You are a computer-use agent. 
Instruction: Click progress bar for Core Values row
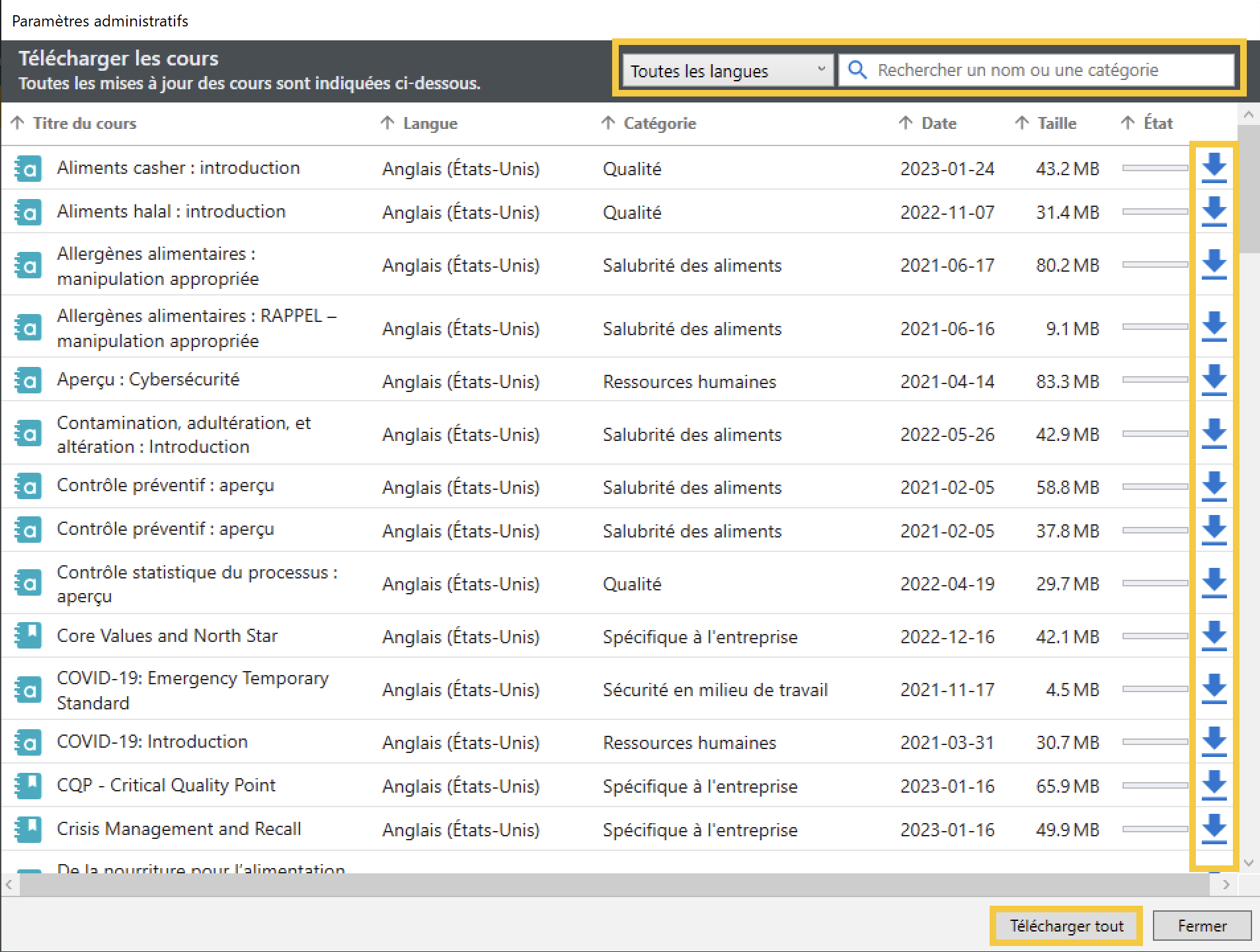coord(1155,636)
